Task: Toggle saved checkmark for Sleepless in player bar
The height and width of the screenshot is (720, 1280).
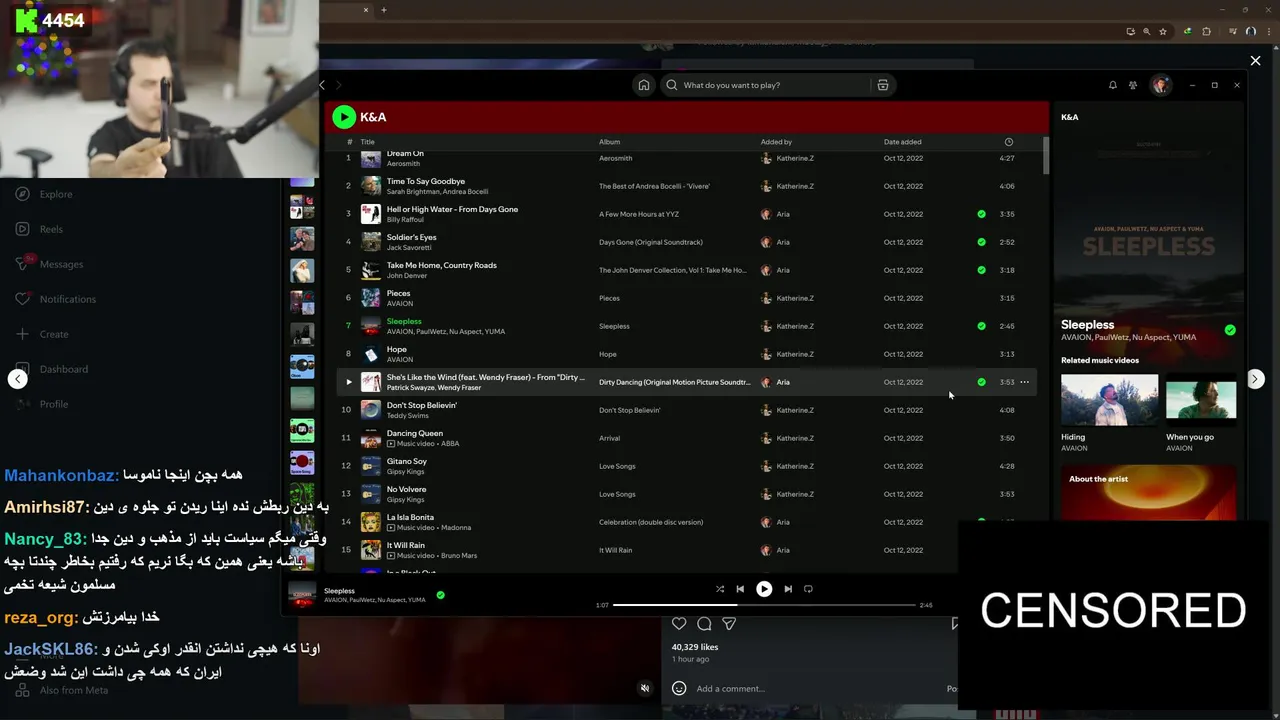Action: pyautogui.click(x=441, y=595)
